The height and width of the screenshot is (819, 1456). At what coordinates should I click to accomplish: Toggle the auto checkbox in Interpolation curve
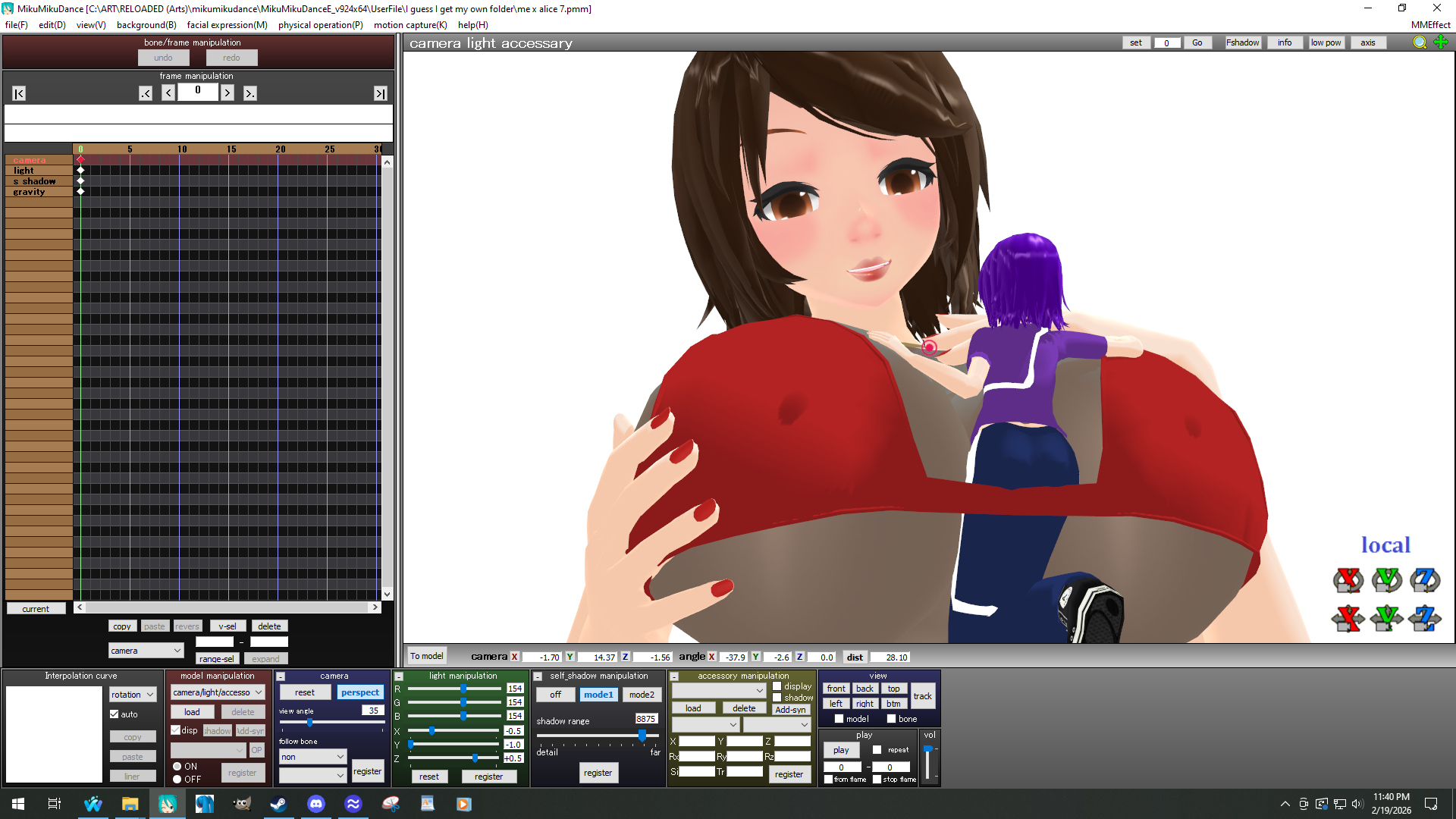pos(115,714)
